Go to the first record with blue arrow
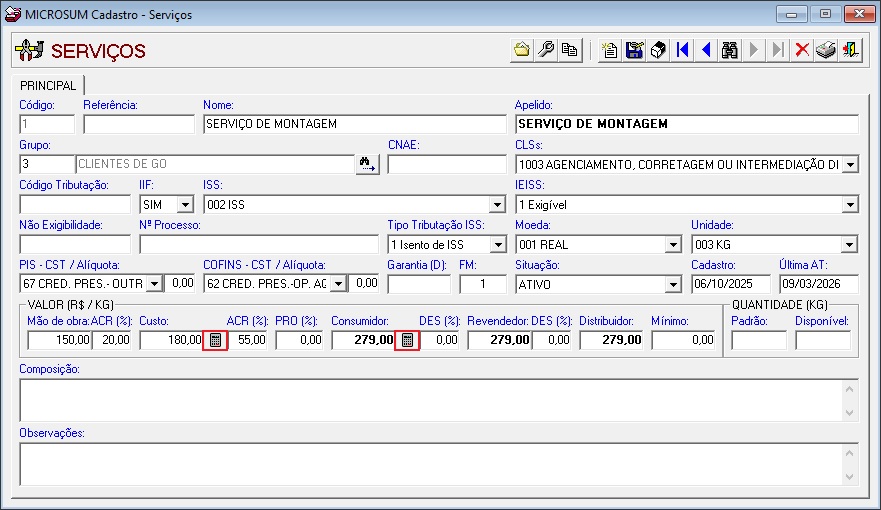The height and width of the screenshot is (510, 881). point(682,51)
